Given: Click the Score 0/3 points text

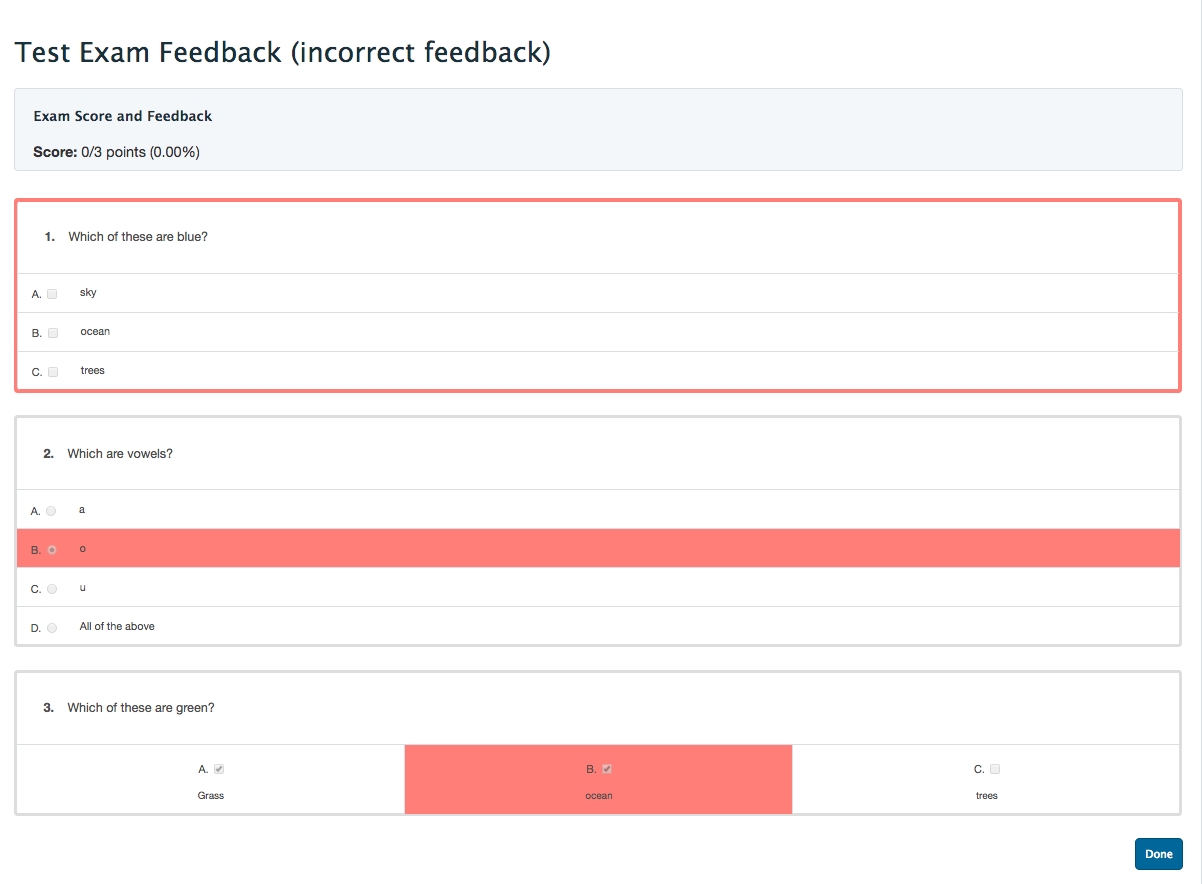Looking at the screenshot, I should (x=117, y=153).
